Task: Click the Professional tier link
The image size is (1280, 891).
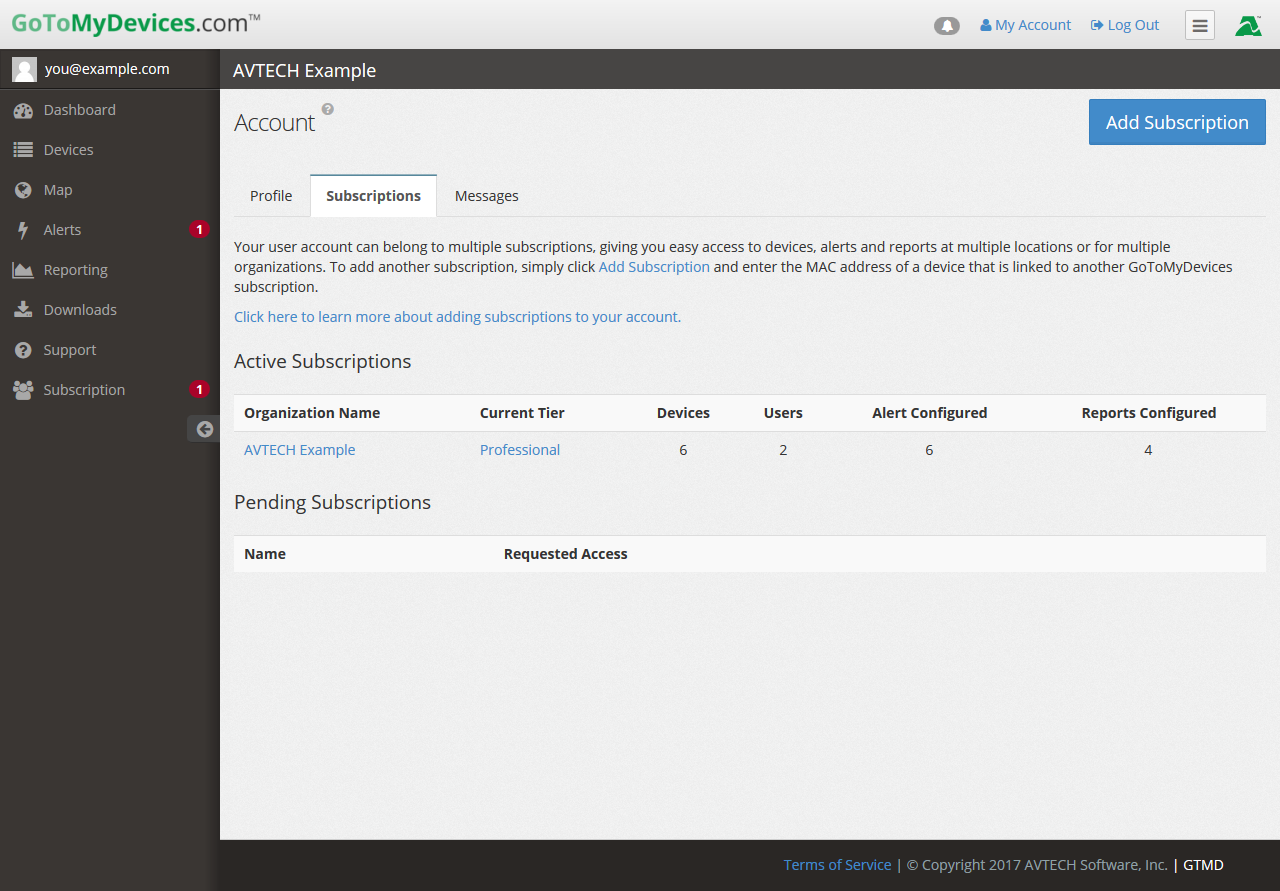Action: coord(519,450)
